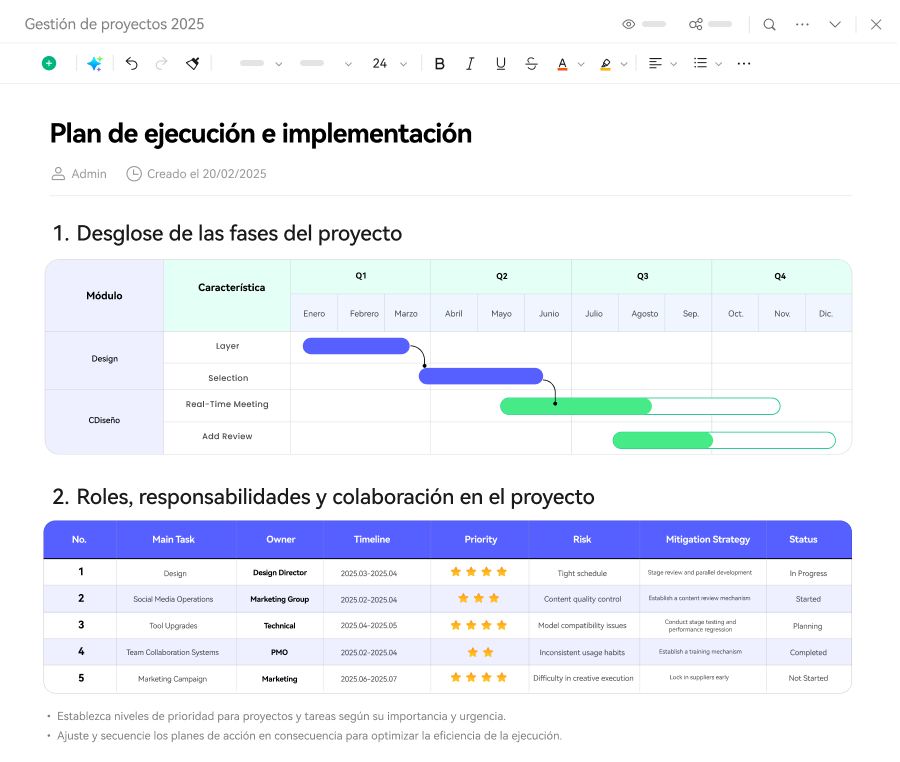Select the format painter tool
Image resolution: width=900 pixels, height=762 pixels.
pyautogui.click(x=193, y=63)
